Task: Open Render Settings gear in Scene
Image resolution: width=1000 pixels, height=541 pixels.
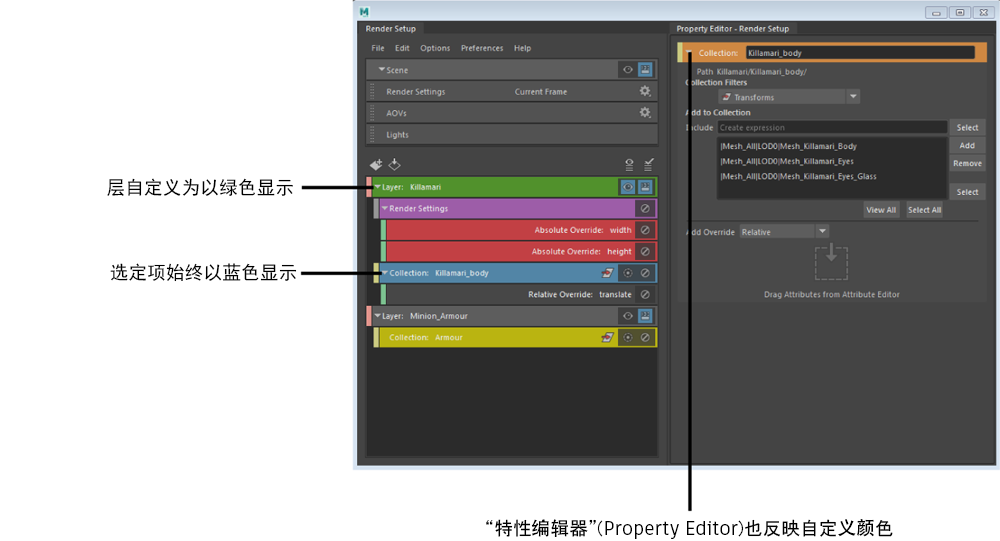Action: coord(645,91)
